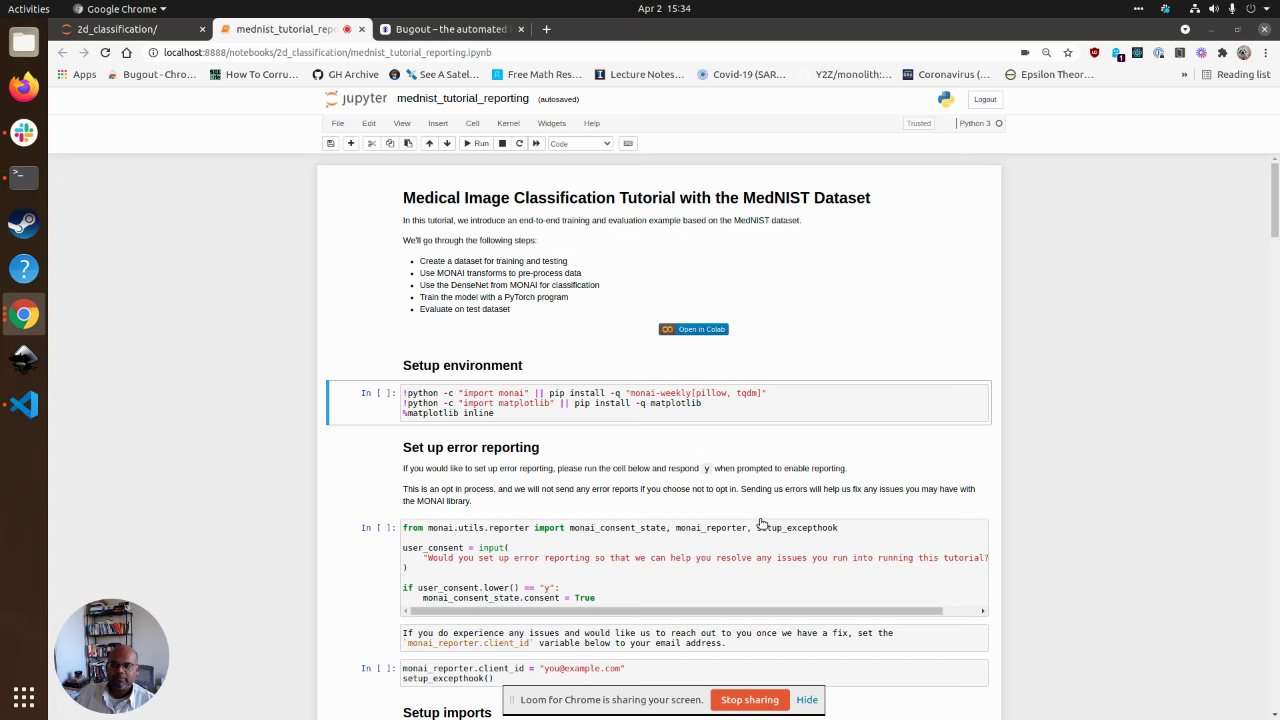Image resolution: width=1280 pixels, height=720 pixels.
Task: Click the Open in Colab badge
Action: tap(693, 329)
